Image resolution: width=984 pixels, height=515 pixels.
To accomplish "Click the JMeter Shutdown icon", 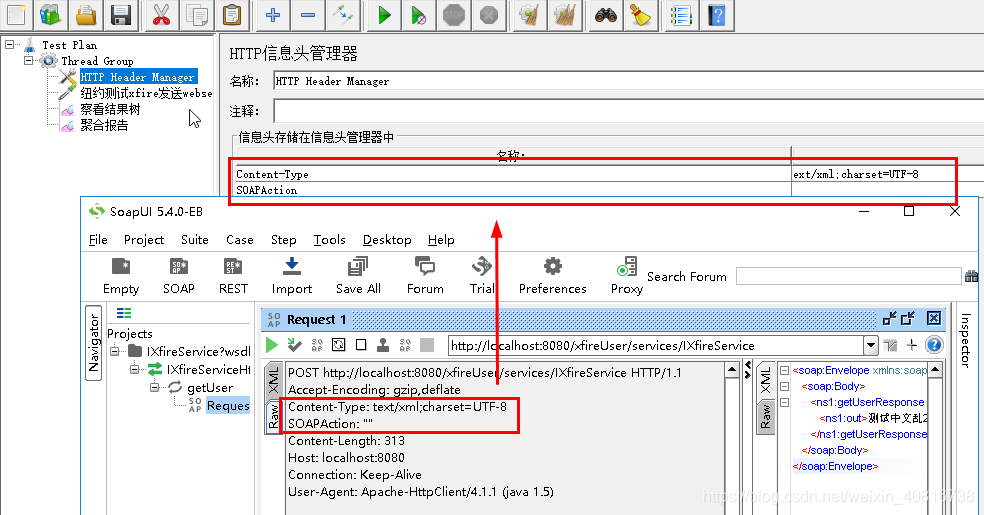I will [489, 14].
